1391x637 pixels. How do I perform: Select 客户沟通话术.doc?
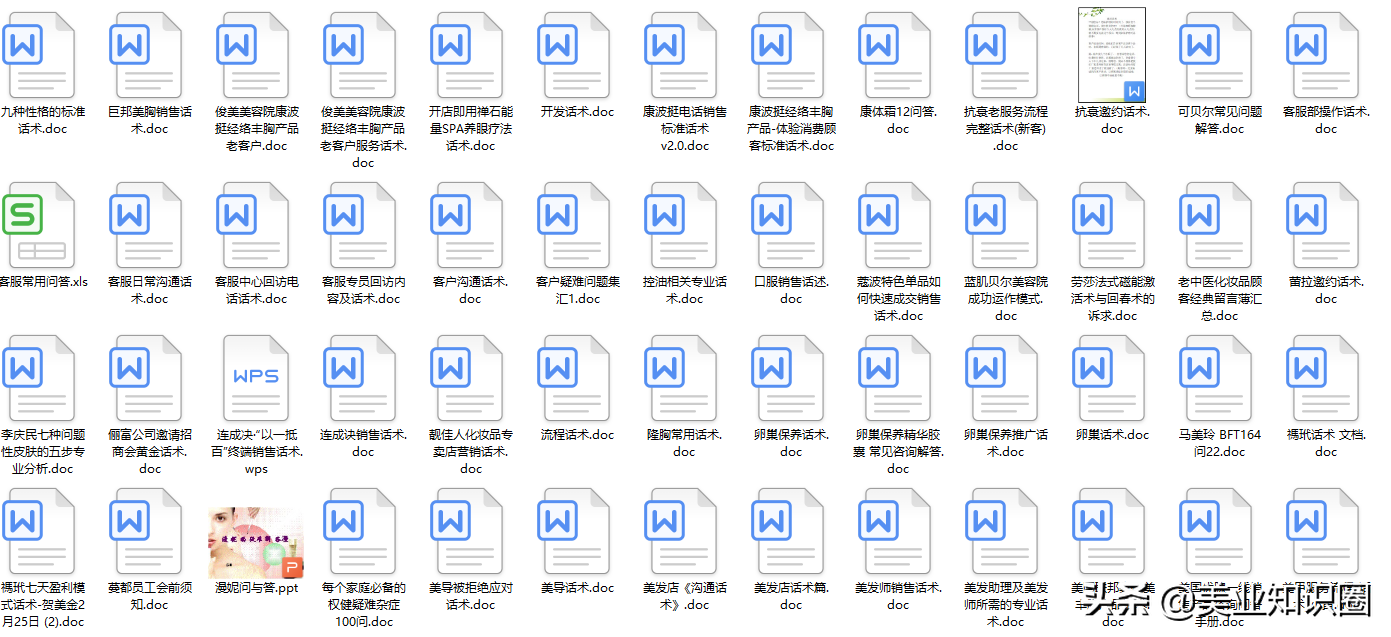pyautogui.click(x=469, y=225)
